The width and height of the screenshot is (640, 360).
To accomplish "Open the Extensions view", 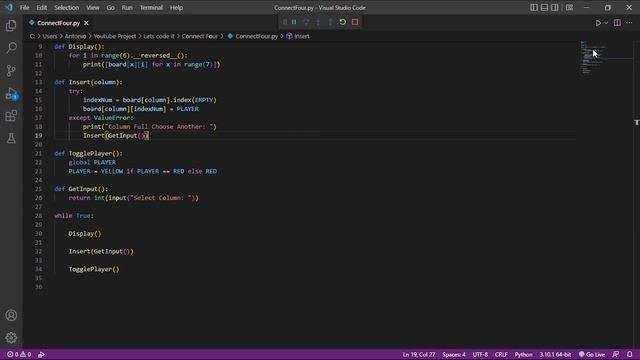I will [11, 116].
